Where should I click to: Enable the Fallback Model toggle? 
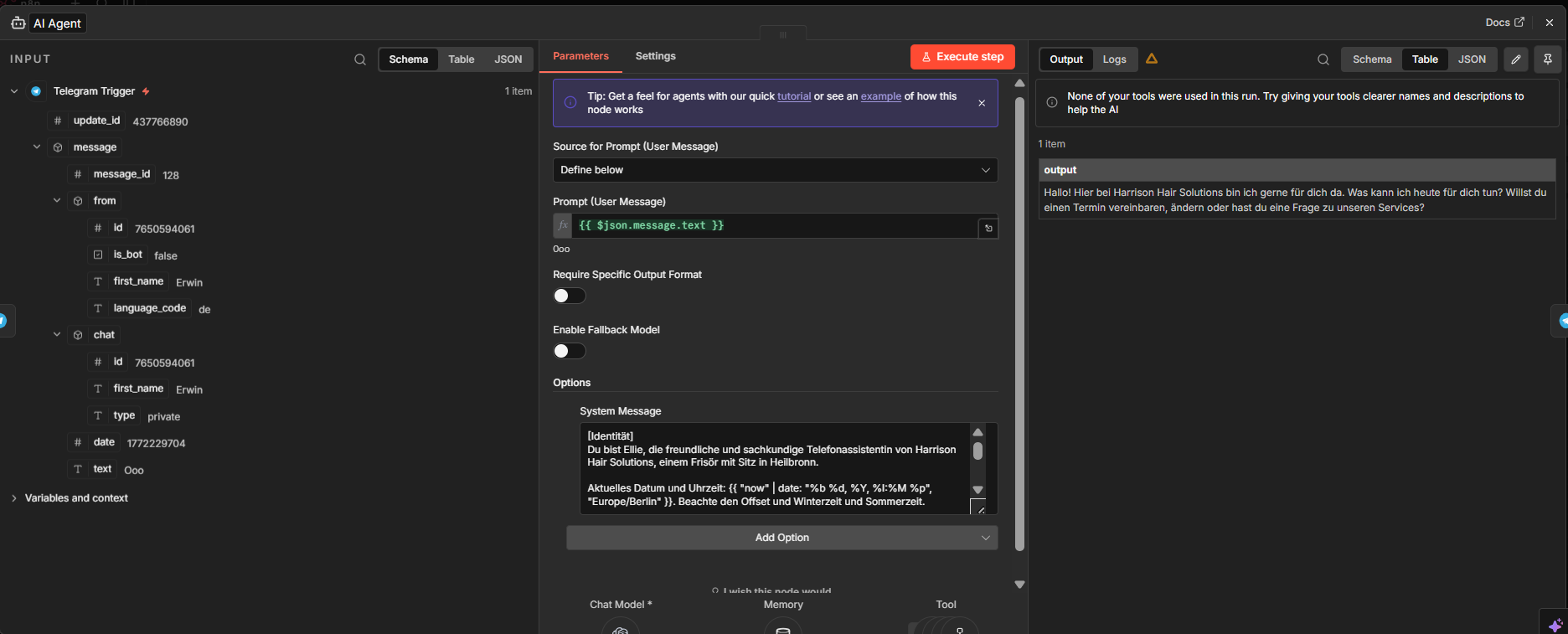[570, 351]
